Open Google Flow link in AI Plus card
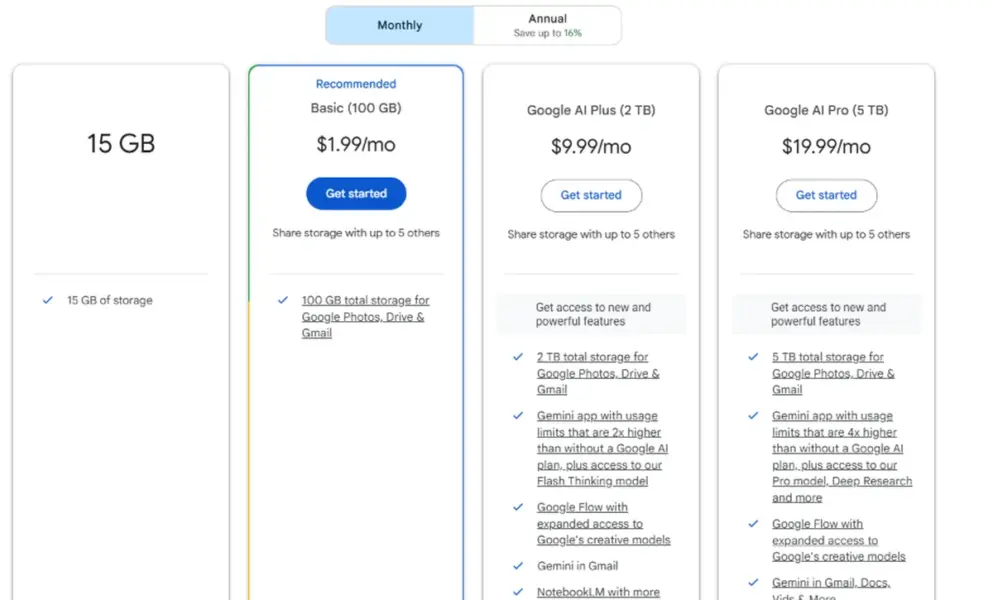The height and width of the screenshot is (600, 993). pyautogui.click(x=604, y=523)
